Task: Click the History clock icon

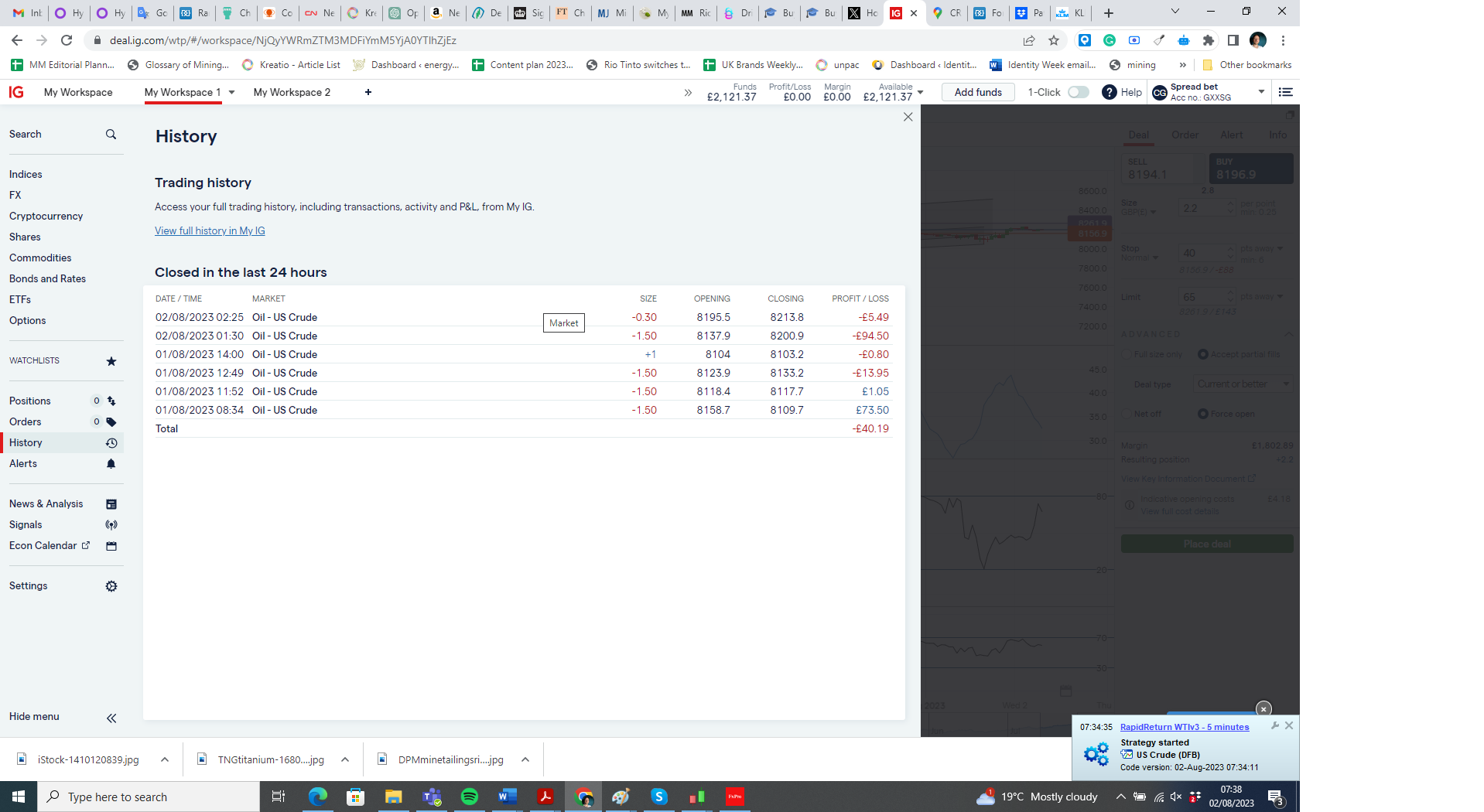Action: point(111,443)
